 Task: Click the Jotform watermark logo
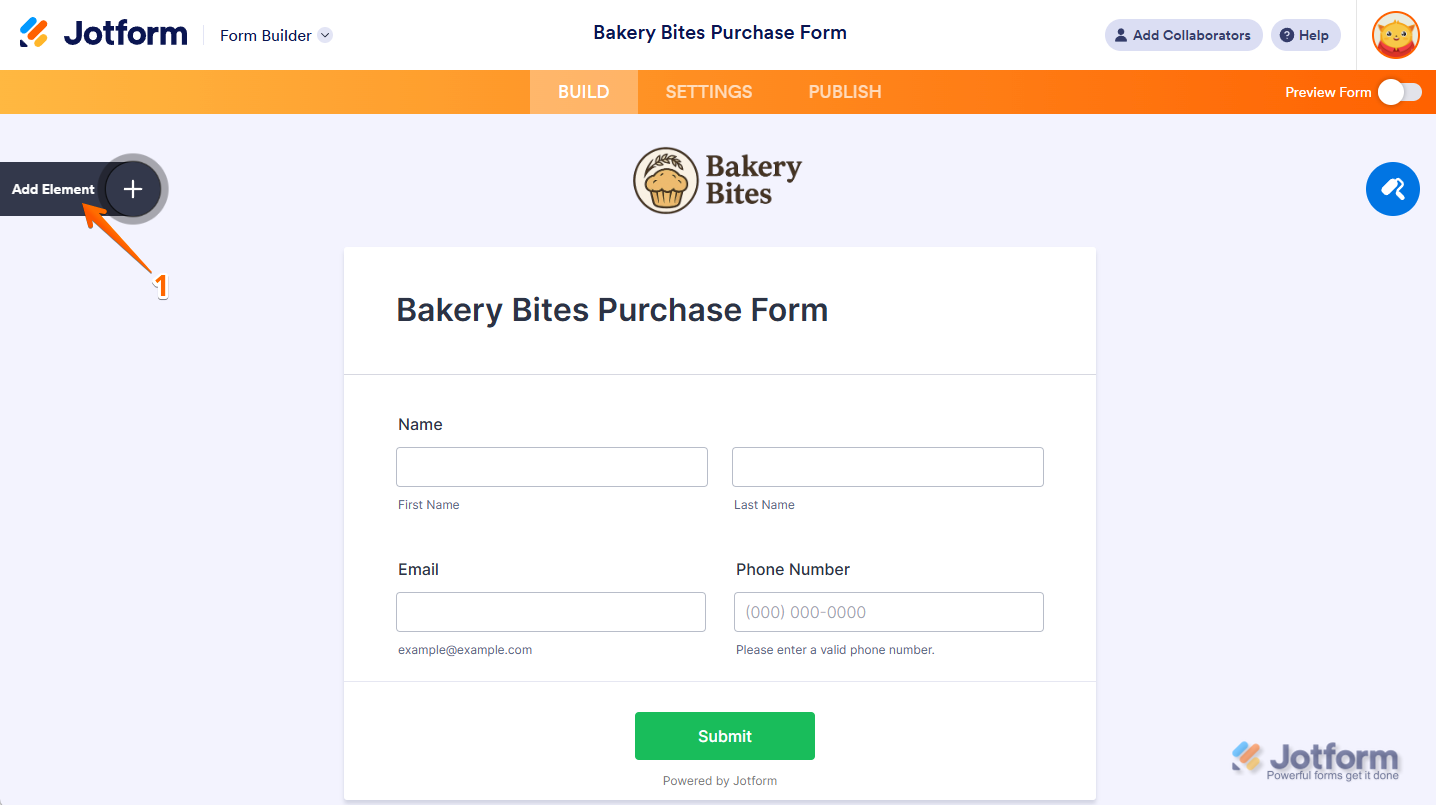click(x=1315, y=760)
